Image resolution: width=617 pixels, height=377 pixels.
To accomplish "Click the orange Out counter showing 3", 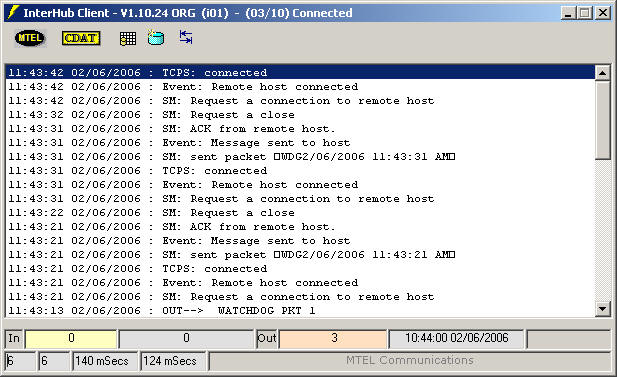I will click(333, 338).
